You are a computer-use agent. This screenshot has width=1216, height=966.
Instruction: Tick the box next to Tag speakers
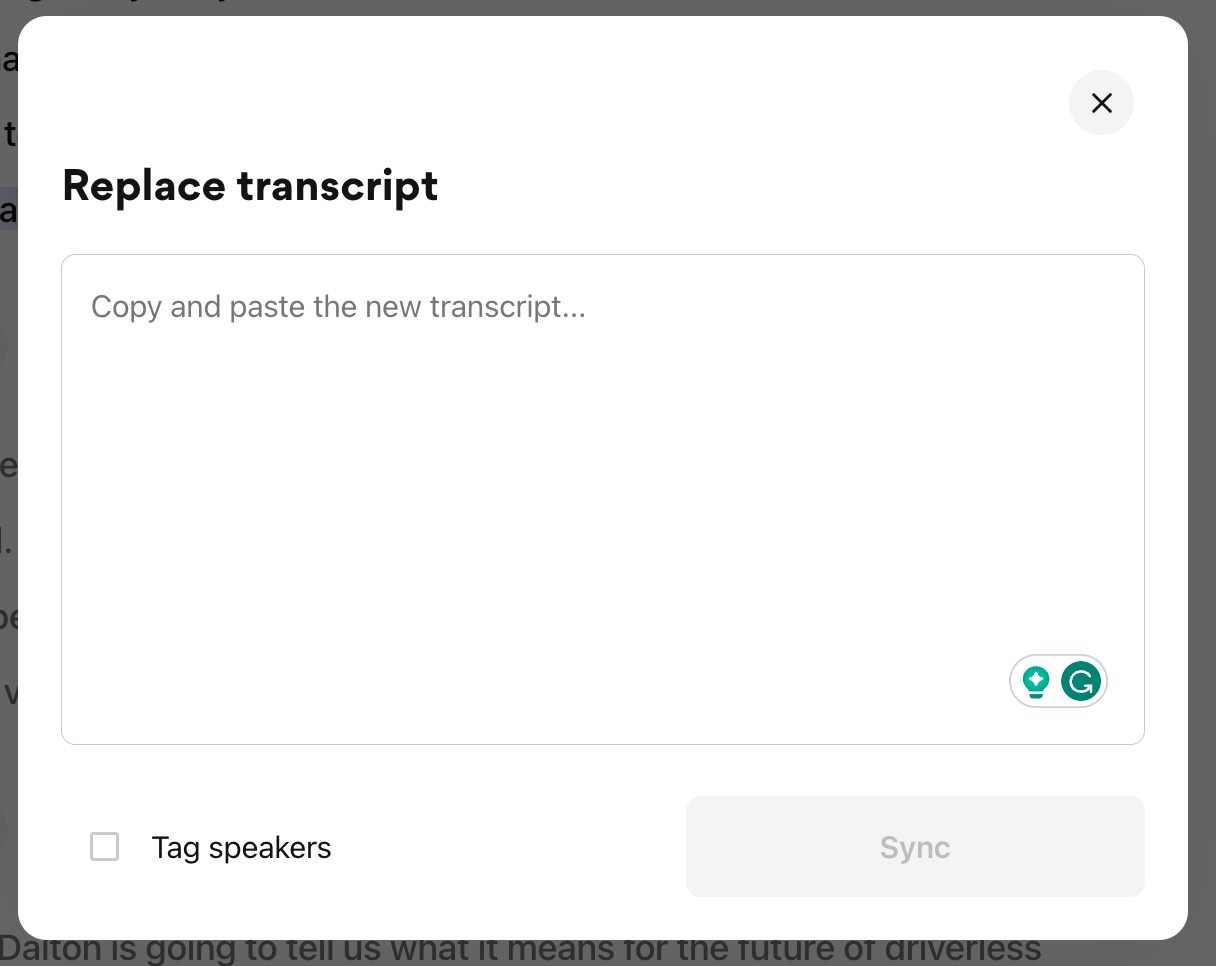104,847
